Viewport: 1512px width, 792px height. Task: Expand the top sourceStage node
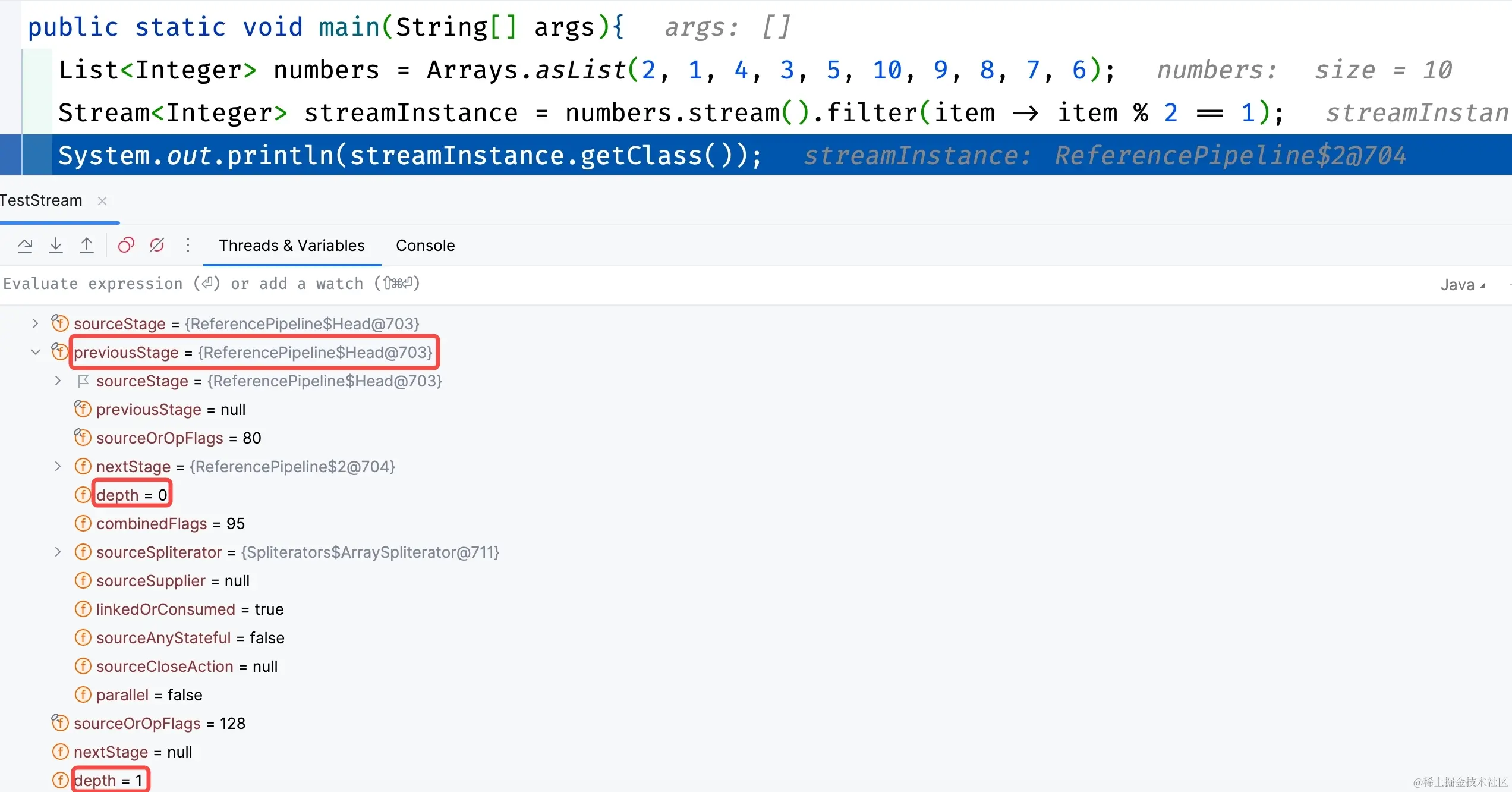coord(35,323)
